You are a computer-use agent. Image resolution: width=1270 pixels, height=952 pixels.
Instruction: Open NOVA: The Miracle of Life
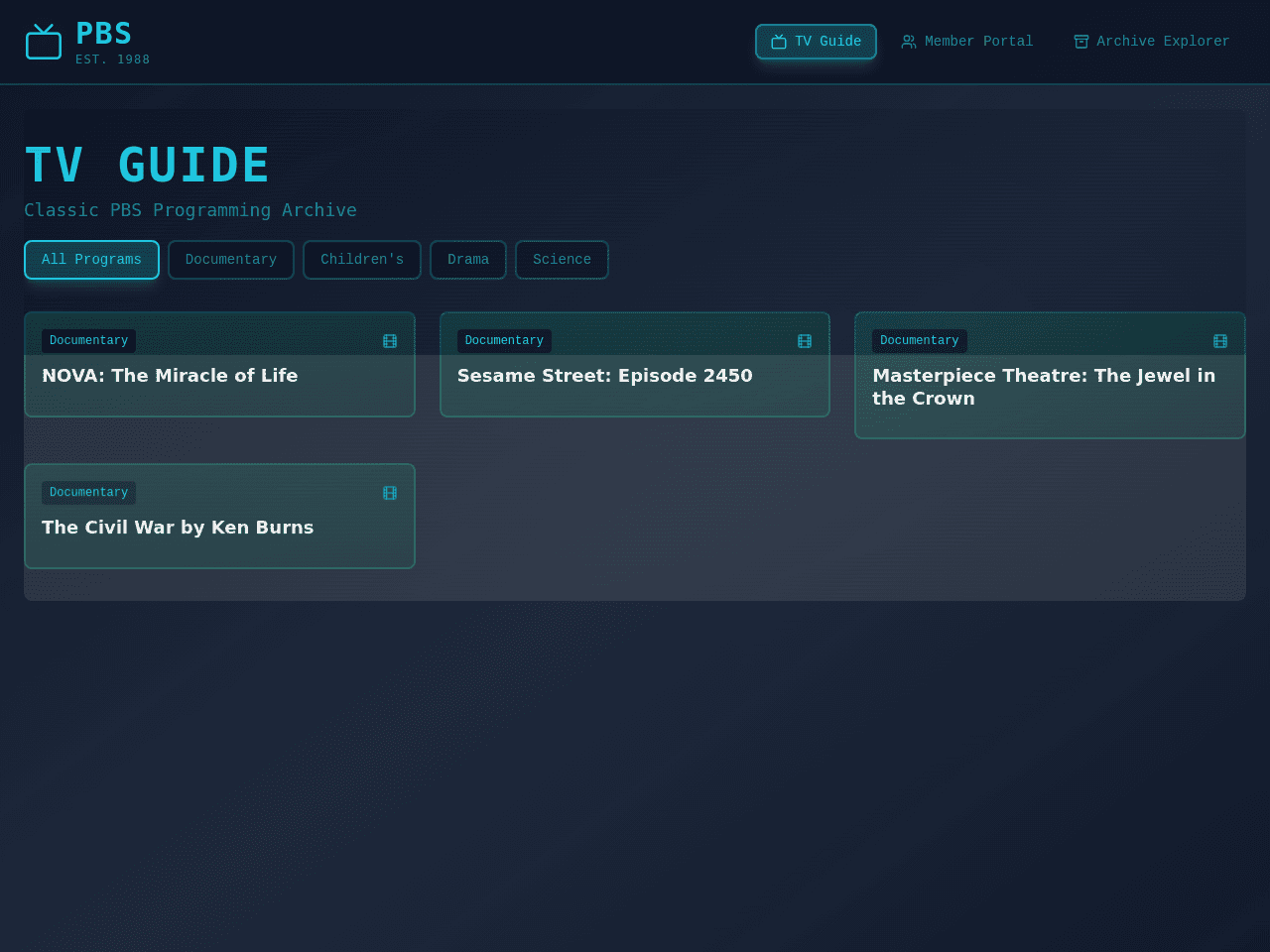tap(219, 365)
